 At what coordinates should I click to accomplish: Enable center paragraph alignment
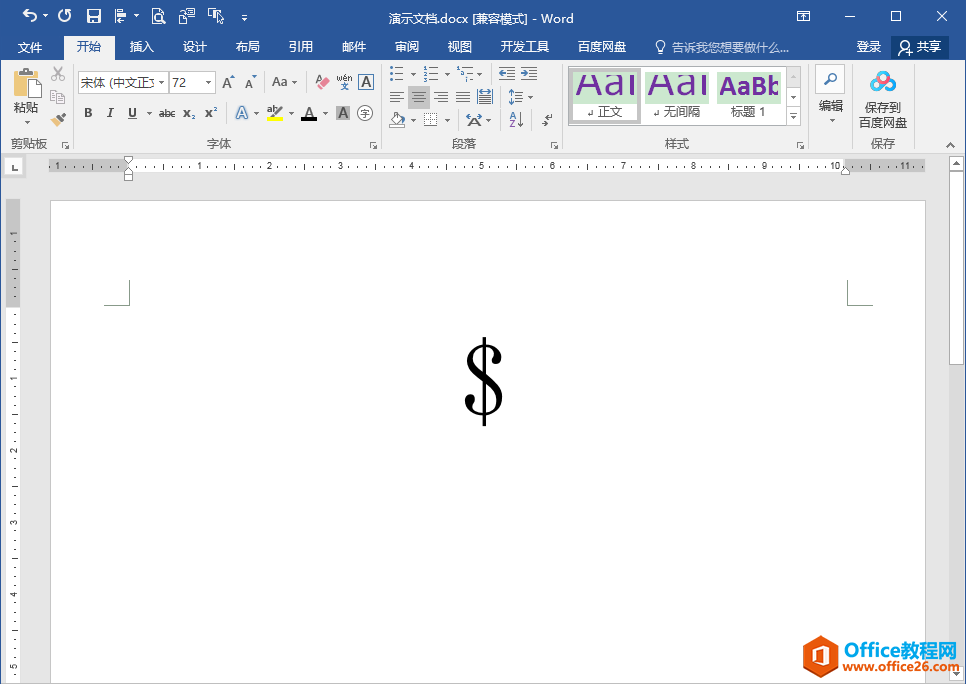[419, 97]
